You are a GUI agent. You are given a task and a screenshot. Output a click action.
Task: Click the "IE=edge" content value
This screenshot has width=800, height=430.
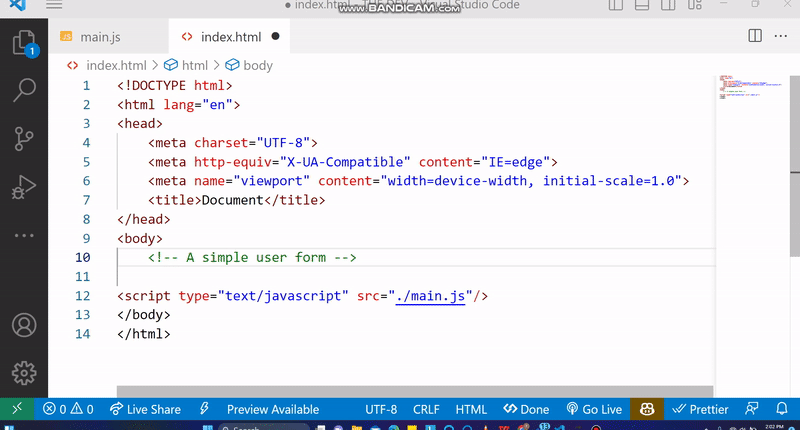(x=515, y=162)
